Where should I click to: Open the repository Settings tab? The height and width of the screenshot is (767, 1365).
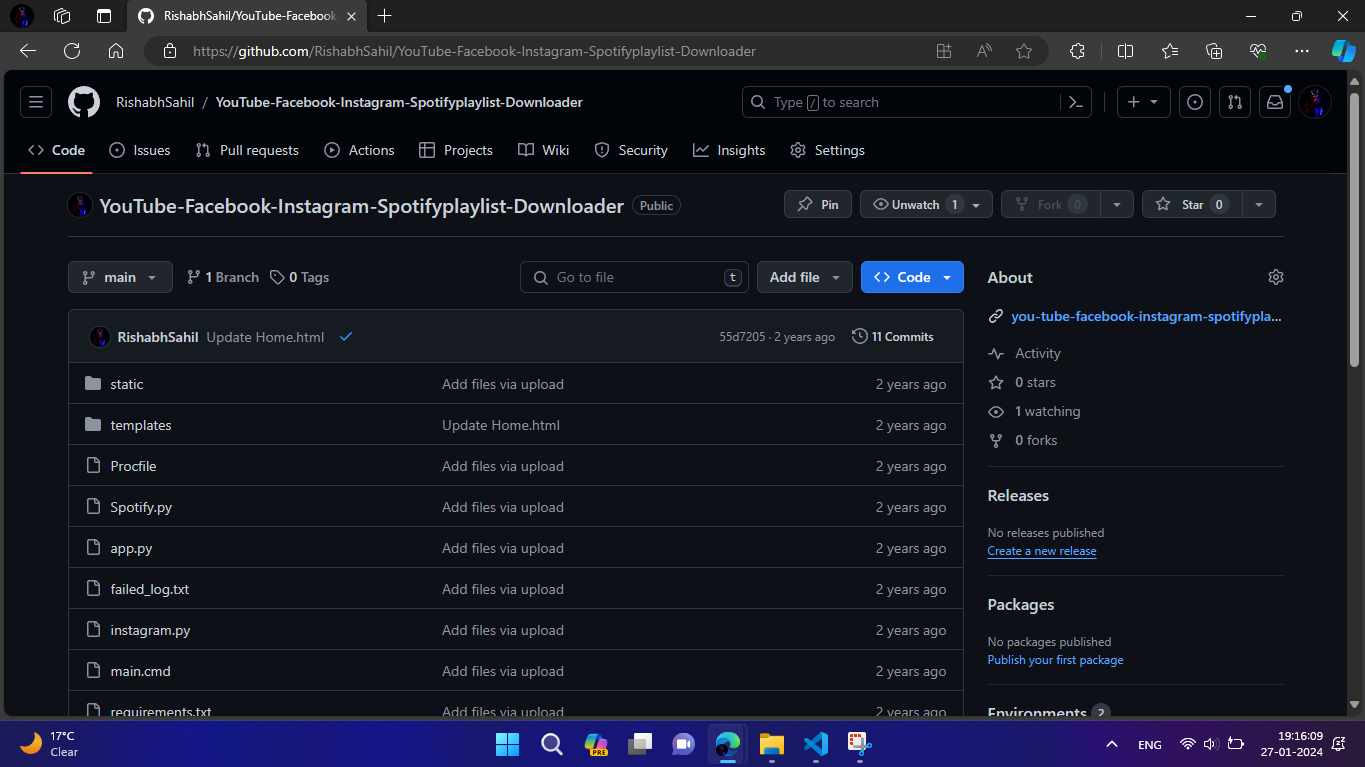pos(827,150)
